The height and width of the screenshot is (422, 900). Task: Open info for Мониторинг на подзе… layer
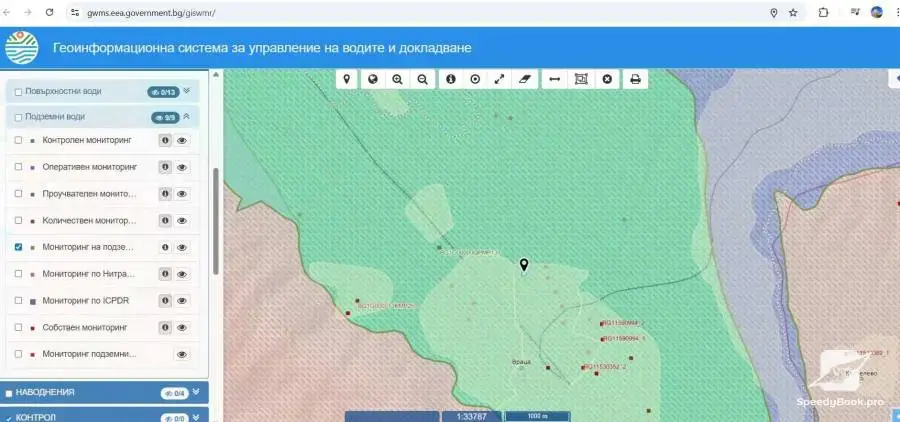click(165, 247)
